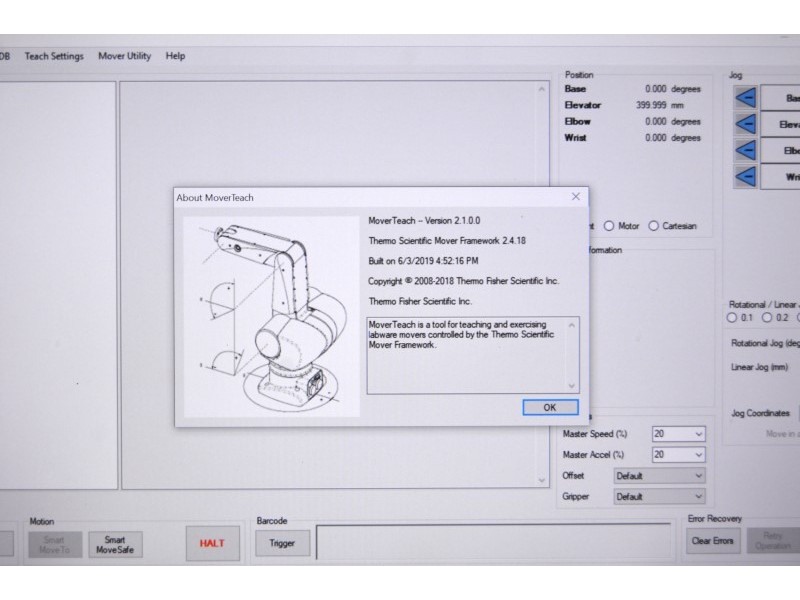Choose the 0.2 jog increment radio button

767,318
